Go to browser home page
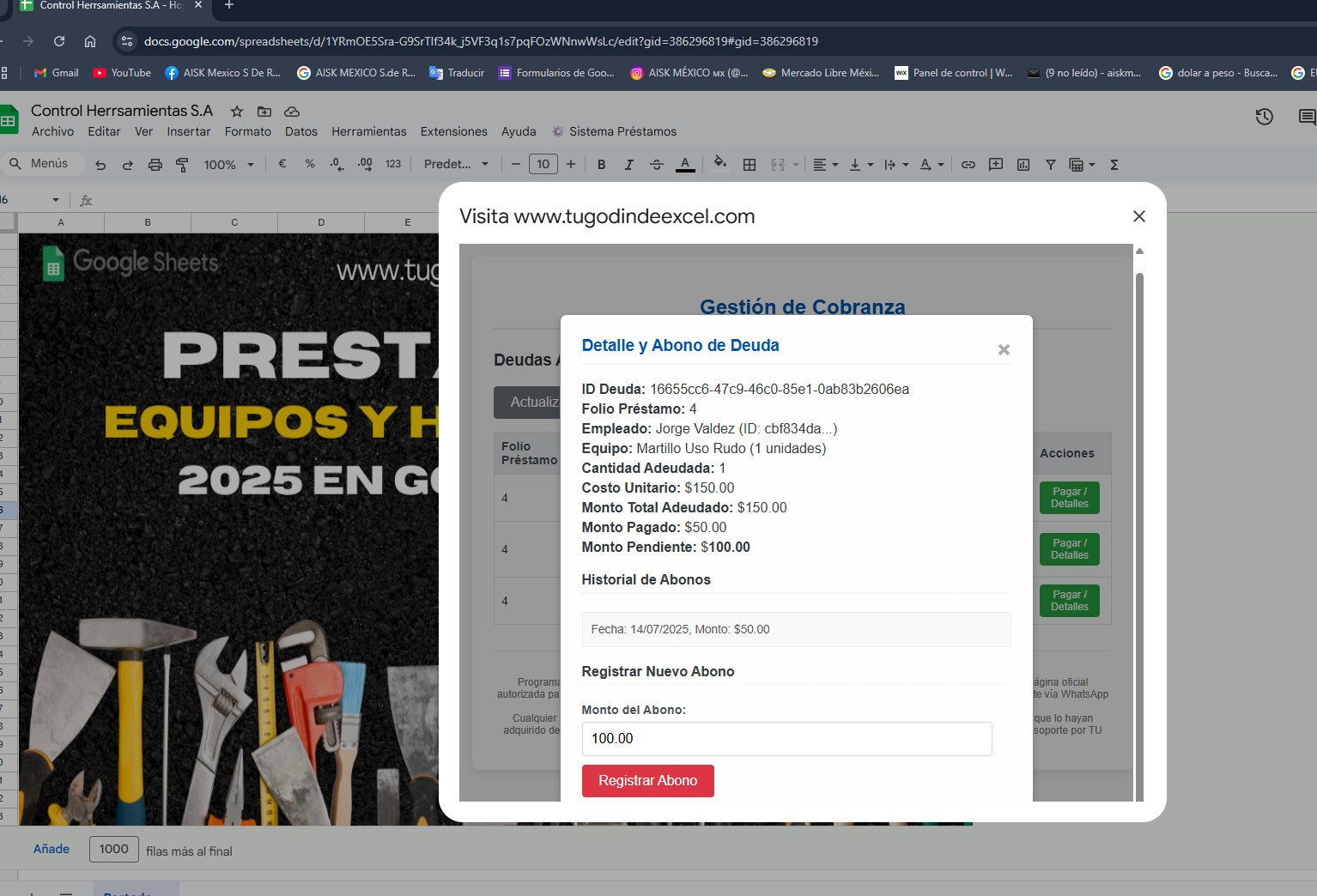 point(90,41)
